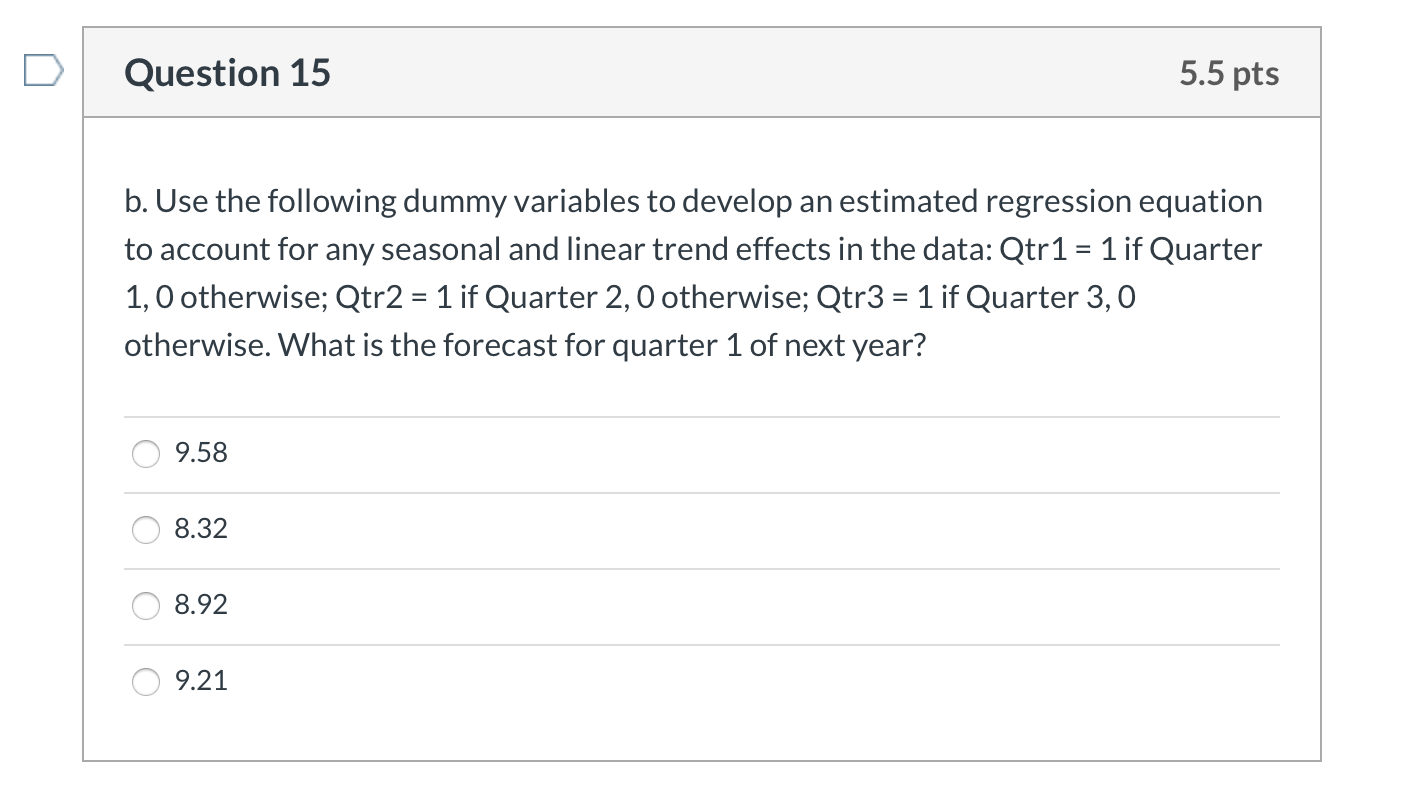The width and height of the screenshot is (1410, 788).
Task: Click the Question 15 header title
Action: (227, 72)
